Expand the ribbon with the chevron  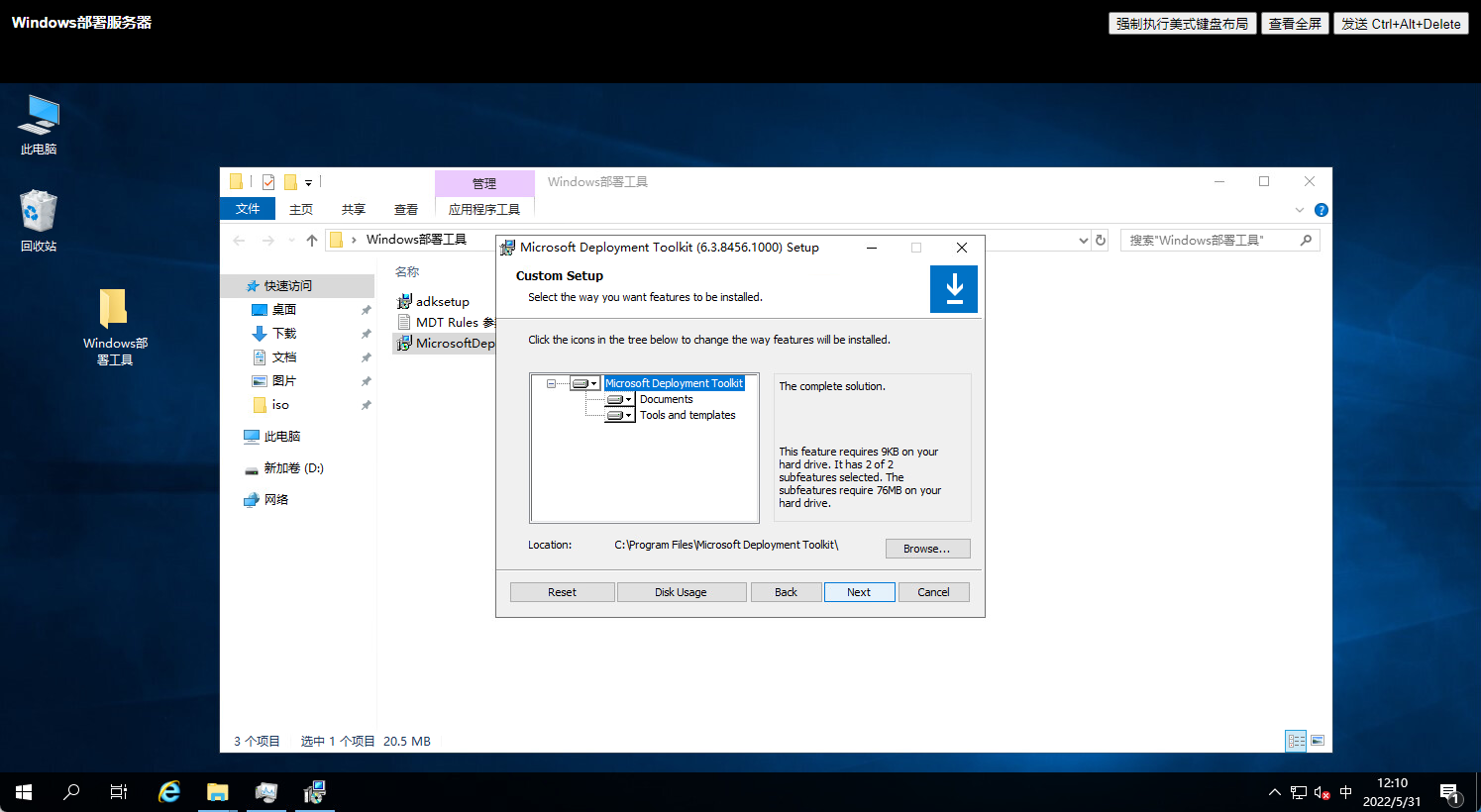(x=1300, y=210)
